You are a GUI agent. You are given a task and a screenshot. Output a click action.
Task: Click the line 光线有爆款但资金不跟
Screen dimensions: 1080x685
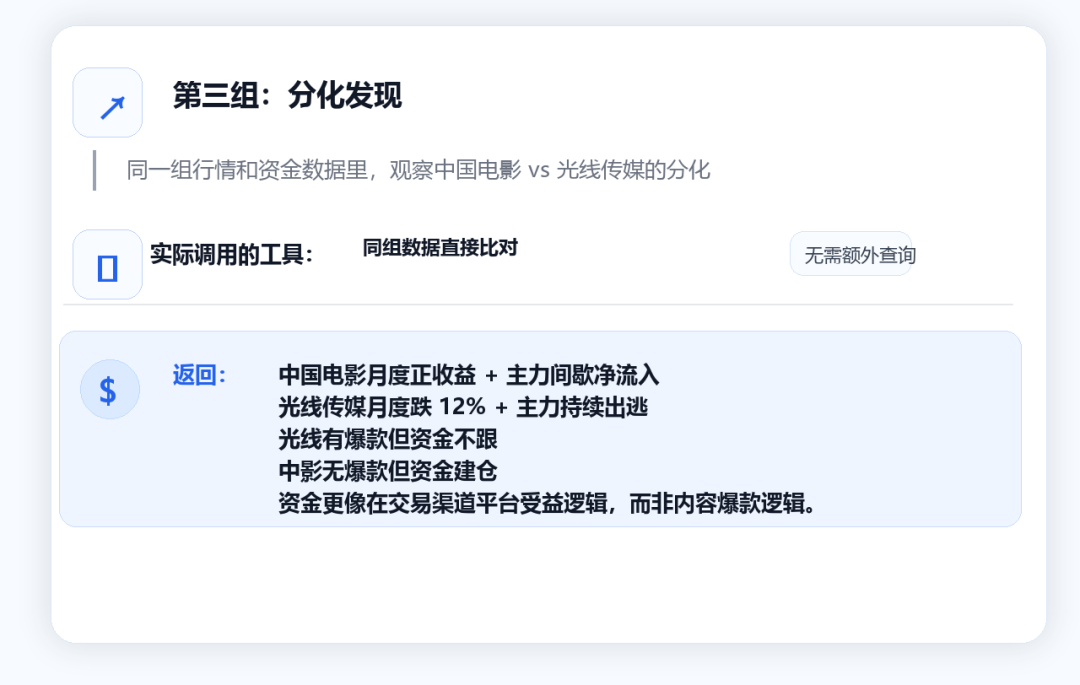click(x=388, y=439)
